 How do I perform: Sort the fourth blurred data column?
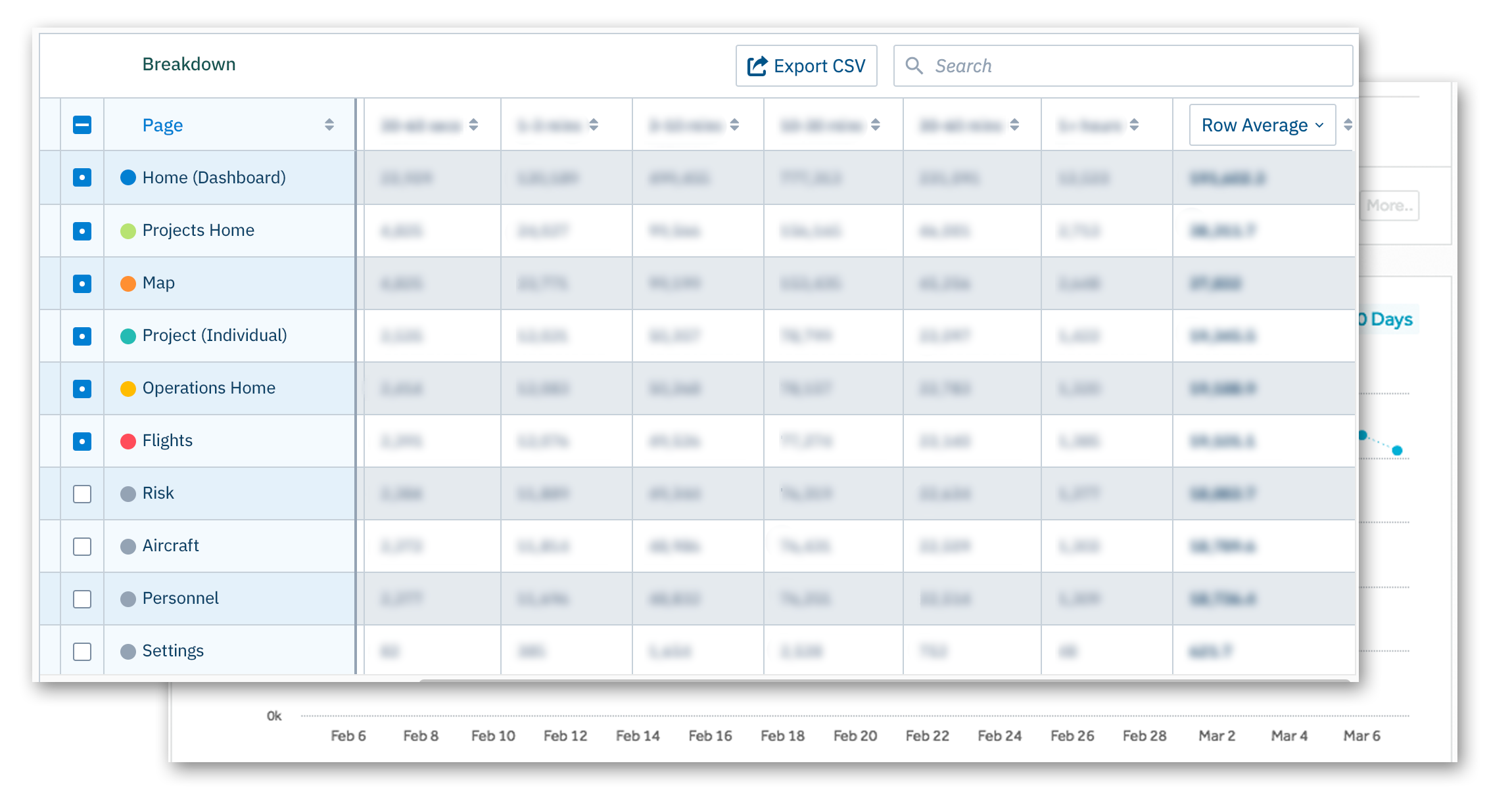pos(875,125)
